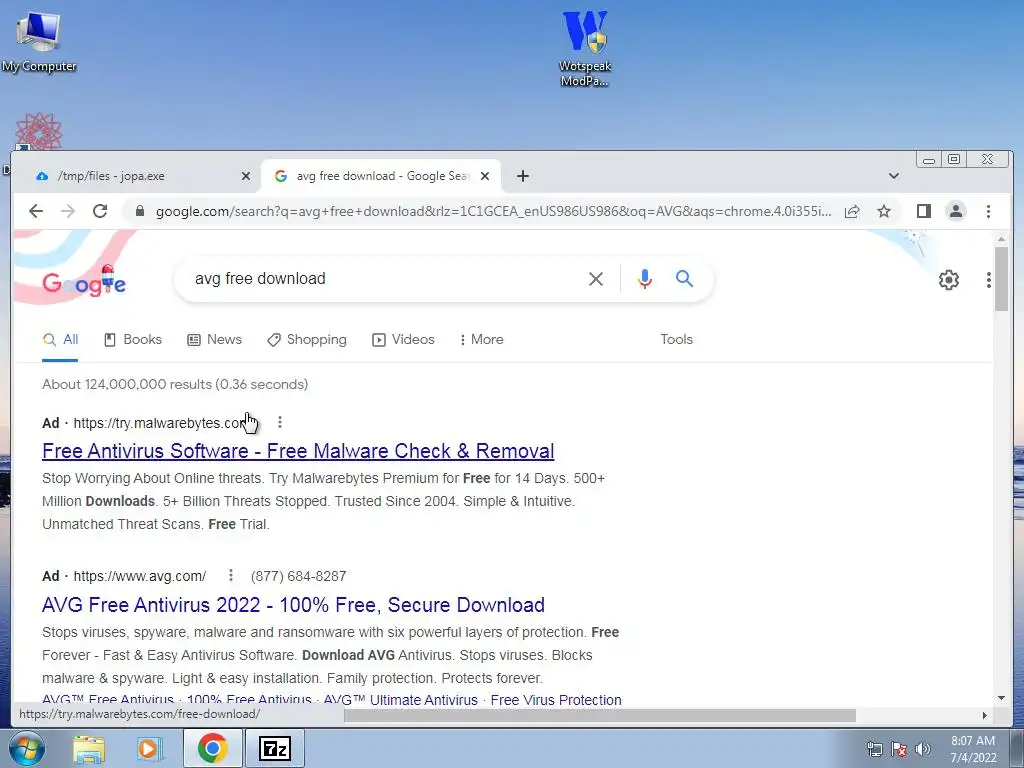This screenshot has height=768, width=1024.
Task: Open 7-Zip from the taskbar
Action: coord(274,748)
